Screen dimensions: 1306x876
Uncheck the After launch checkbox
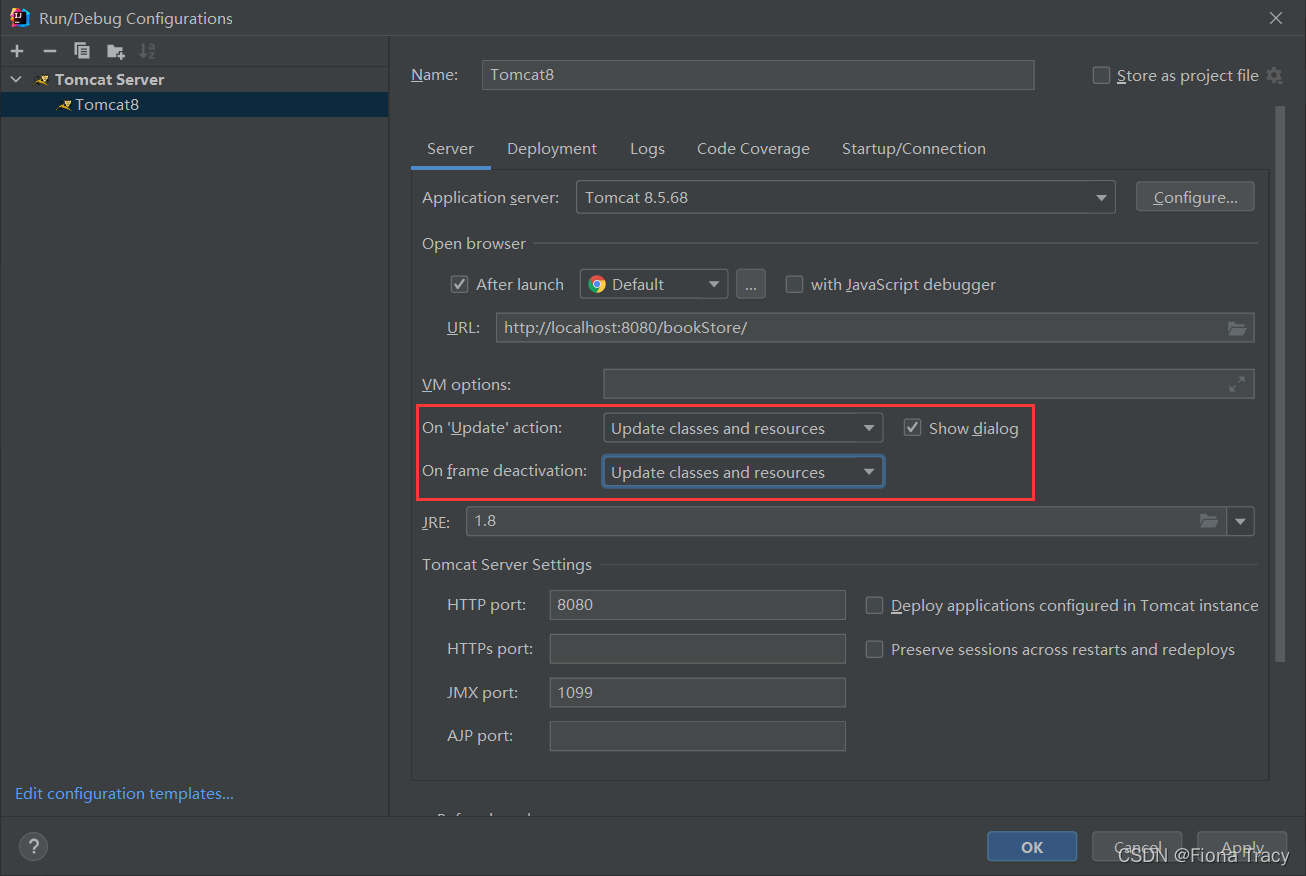coord(459,284)
